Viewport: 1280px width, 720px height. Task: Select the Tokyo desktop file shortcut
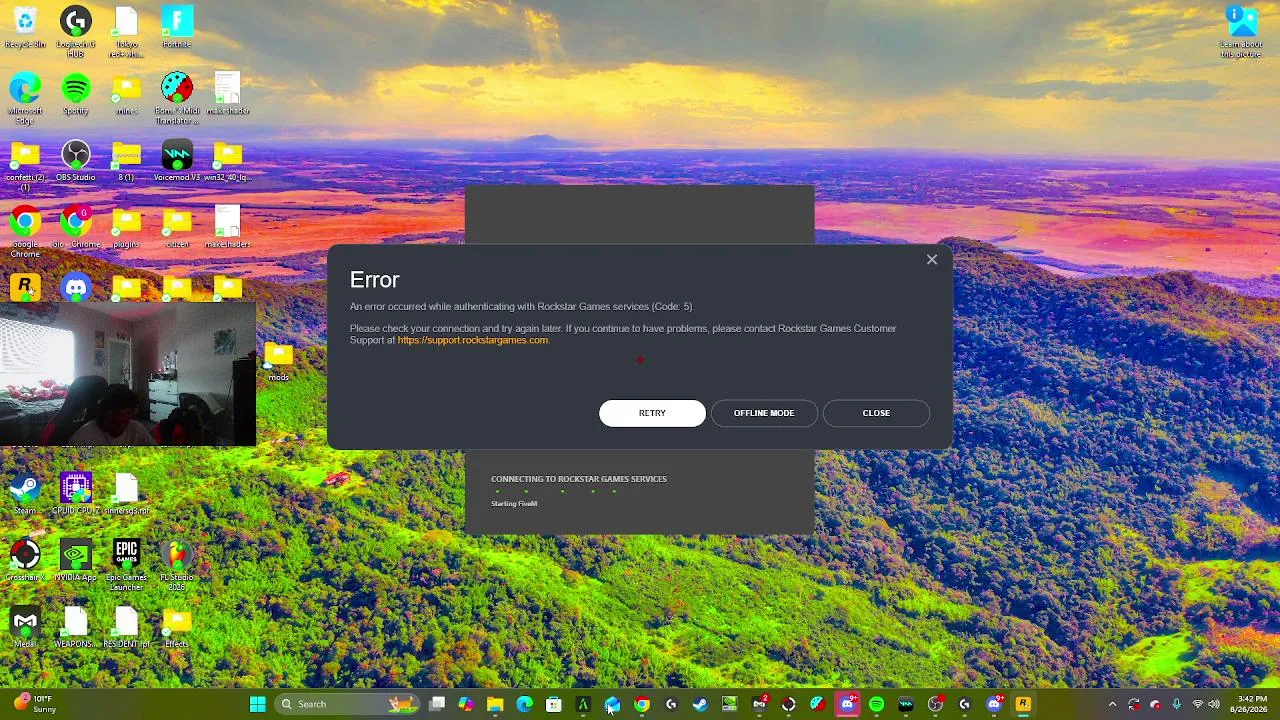tap(126, 31)
